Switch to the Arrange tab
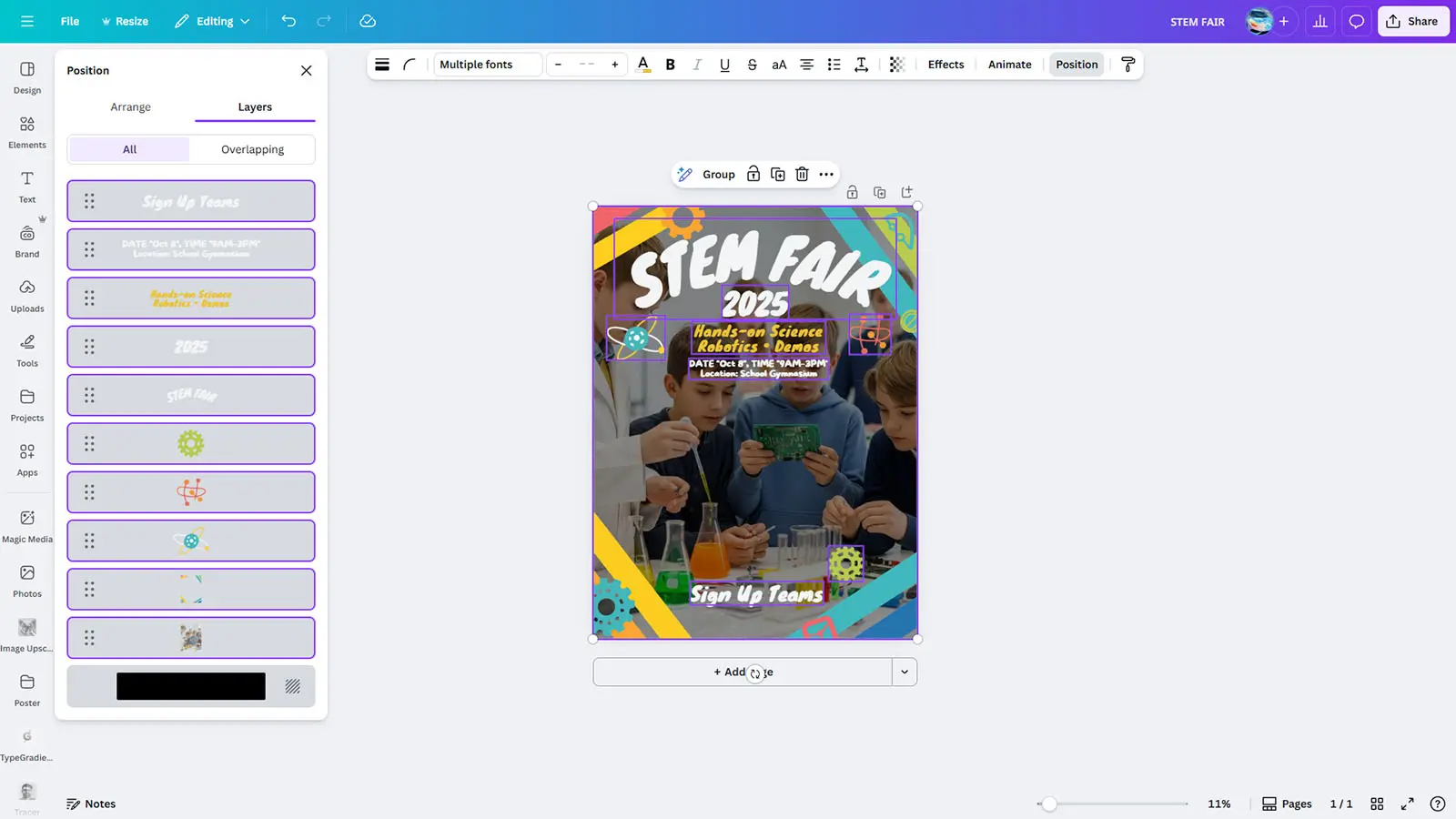Screen dimensions: 1456x819 point(130,107)
